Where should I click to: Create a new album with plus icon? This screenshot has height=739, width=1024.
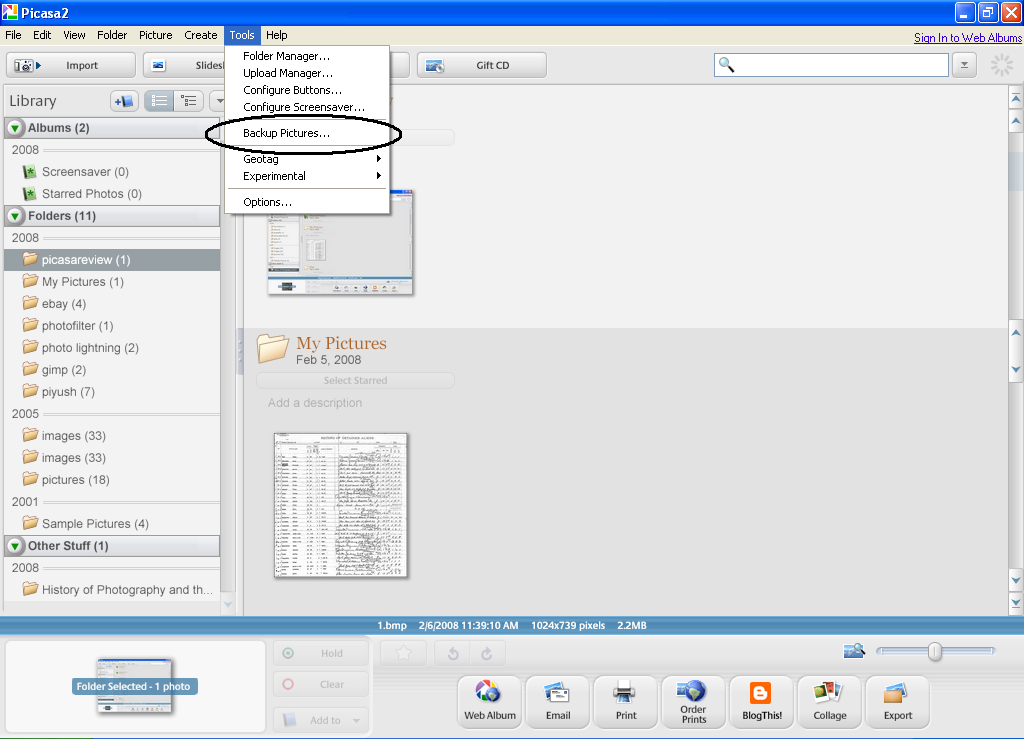tap(124, 101)
